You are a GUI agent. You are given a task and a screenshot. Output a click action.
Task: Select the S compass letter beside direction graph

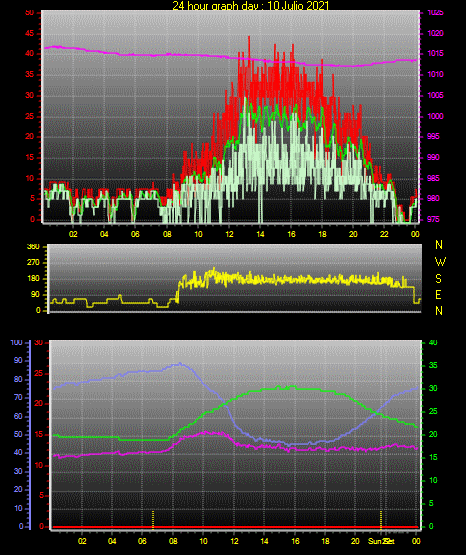point(438,279)
